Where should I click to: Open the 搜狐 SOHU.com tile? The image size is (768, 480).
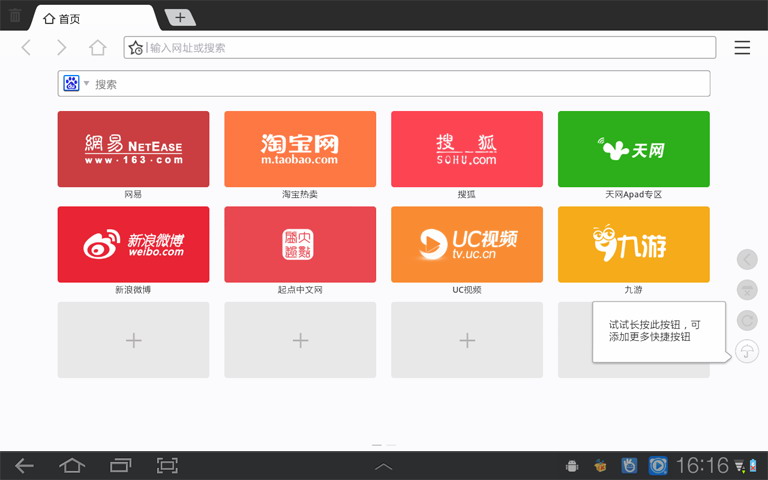pos(467,149)
